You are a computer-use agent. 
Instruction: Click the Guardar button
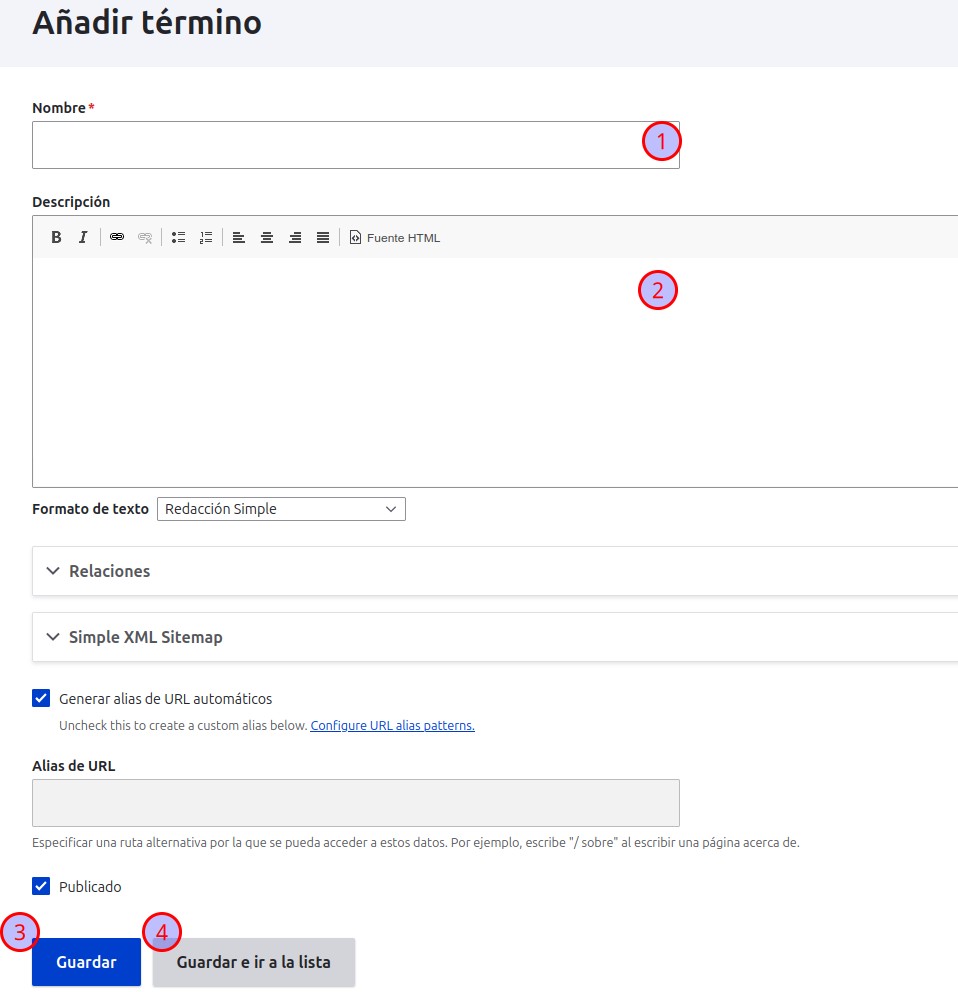pyautogui.click(x=86, y=962)
